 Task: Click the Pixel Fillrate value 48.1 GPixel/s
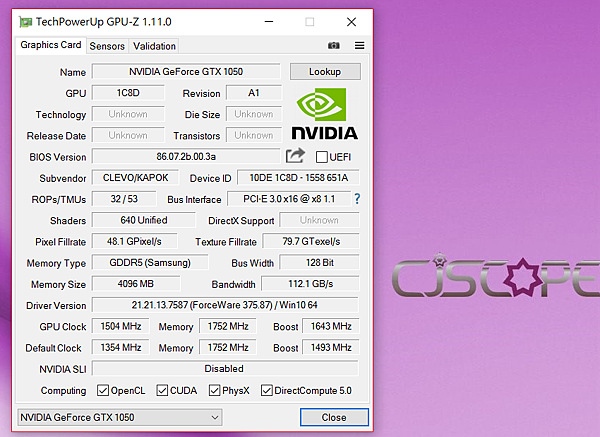click(x=134, y=241)
